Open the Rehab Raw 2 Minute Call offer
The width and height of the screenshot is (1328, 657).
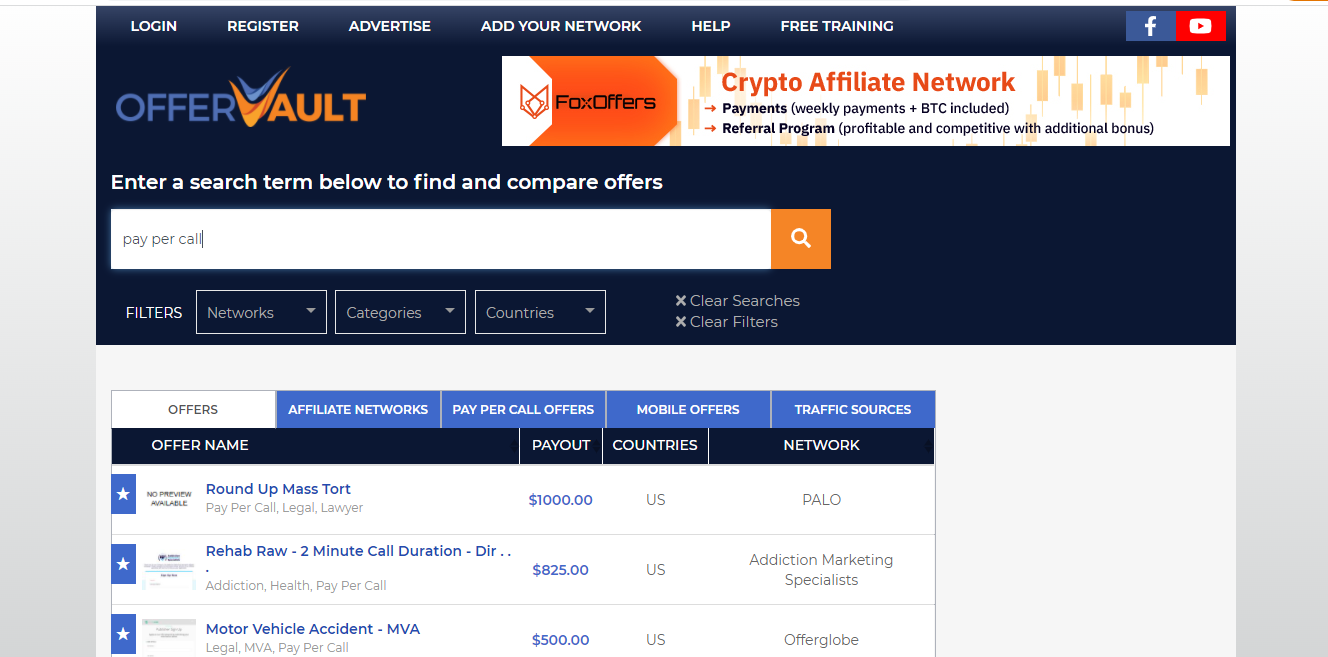coord(358,551)
